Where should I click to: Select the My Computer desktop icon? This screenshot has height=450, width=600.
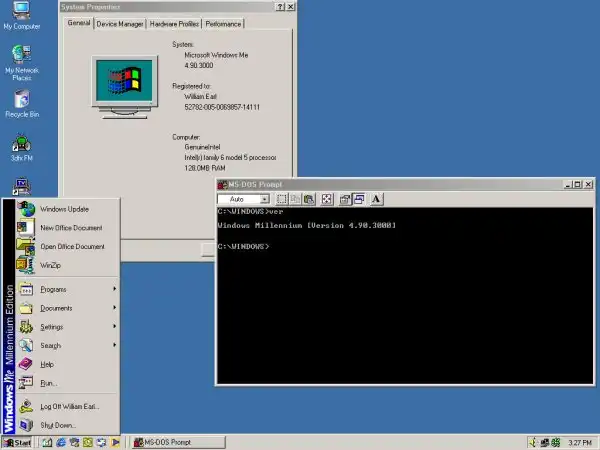[22, 14]
